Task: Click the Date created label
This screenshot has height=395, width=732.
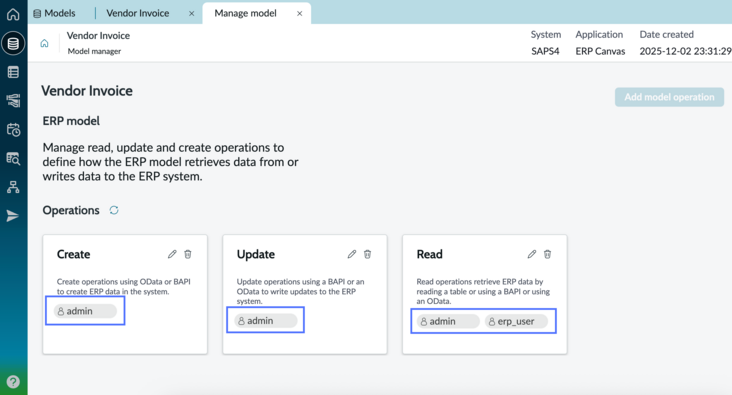Action: pyautogui.click(x=667, y=35)
